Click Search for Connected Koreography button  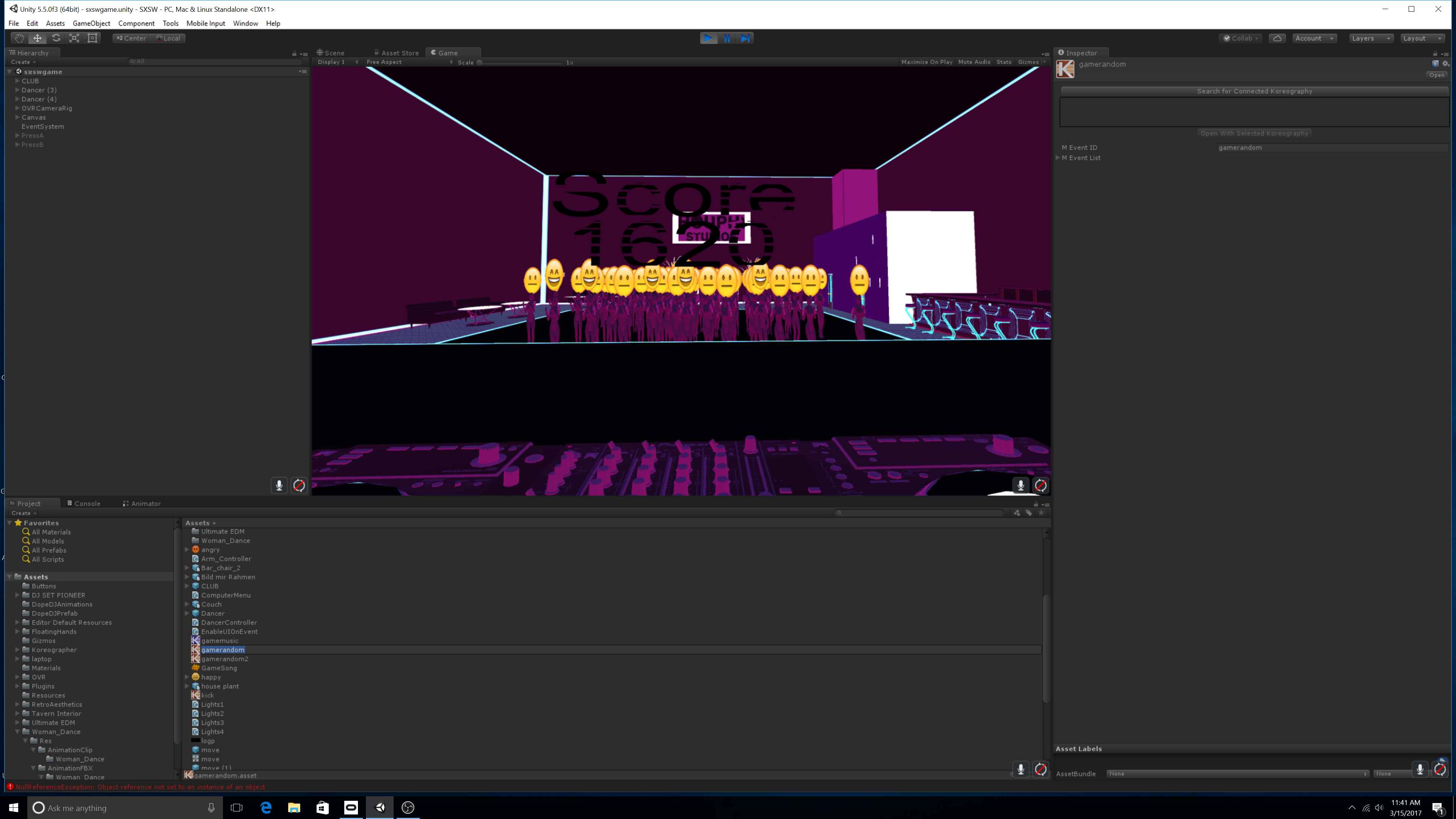point(1254,91)
